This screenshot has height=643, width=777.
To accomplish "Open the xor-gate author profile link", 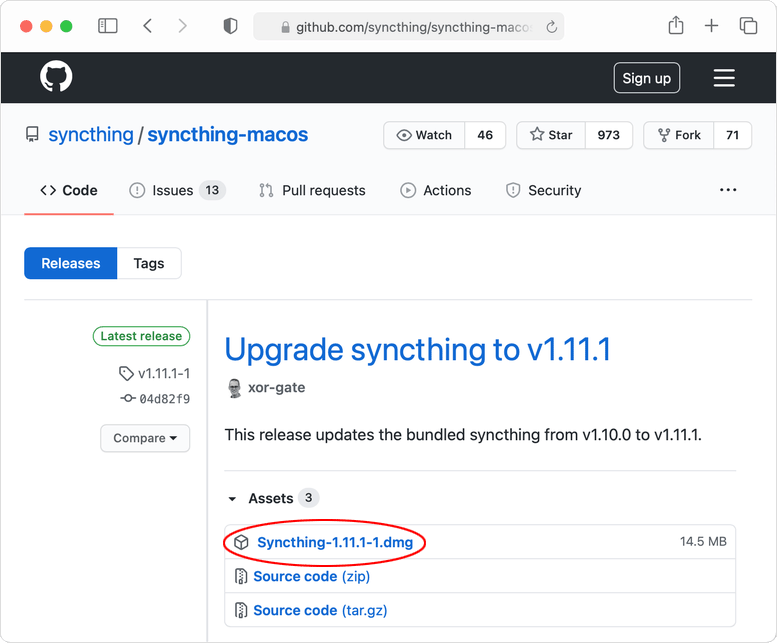I will pyautogui.click(x=277, y=387).
